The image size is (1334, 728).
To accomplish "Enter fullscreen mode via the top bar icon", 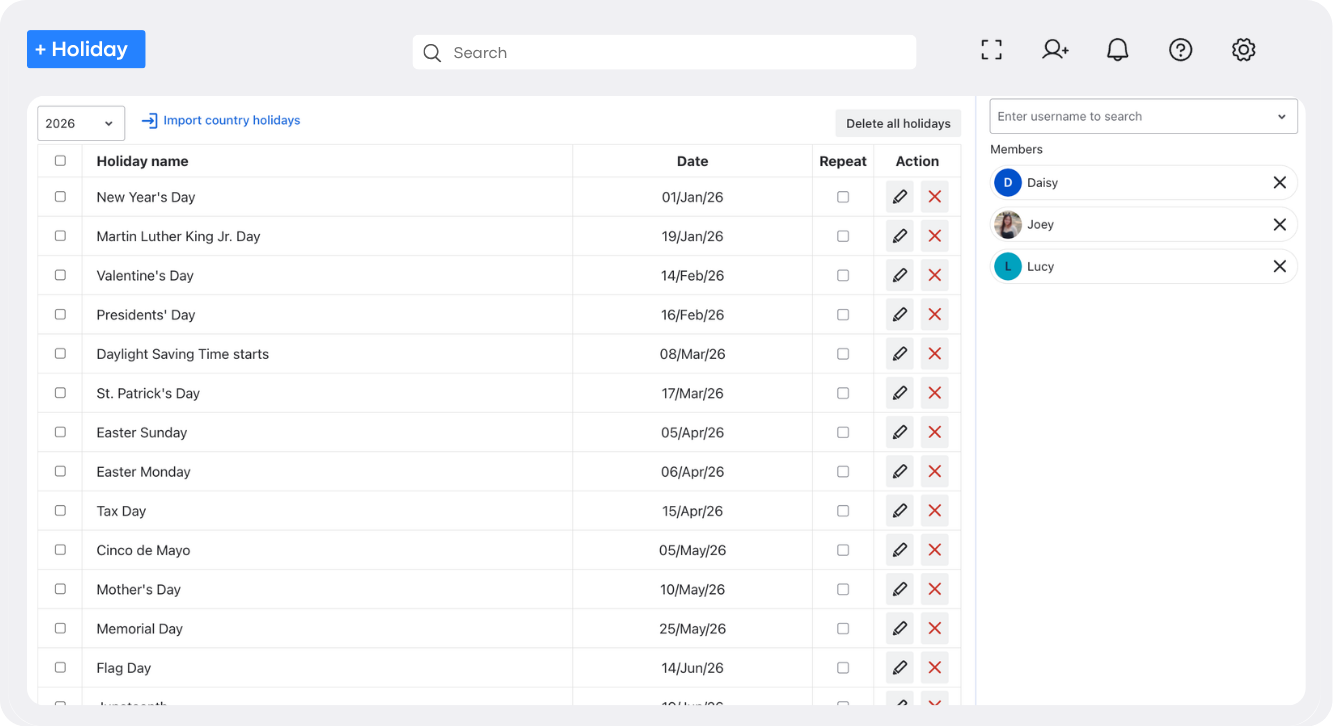I will pyautogui.click(x=991, y=50).
